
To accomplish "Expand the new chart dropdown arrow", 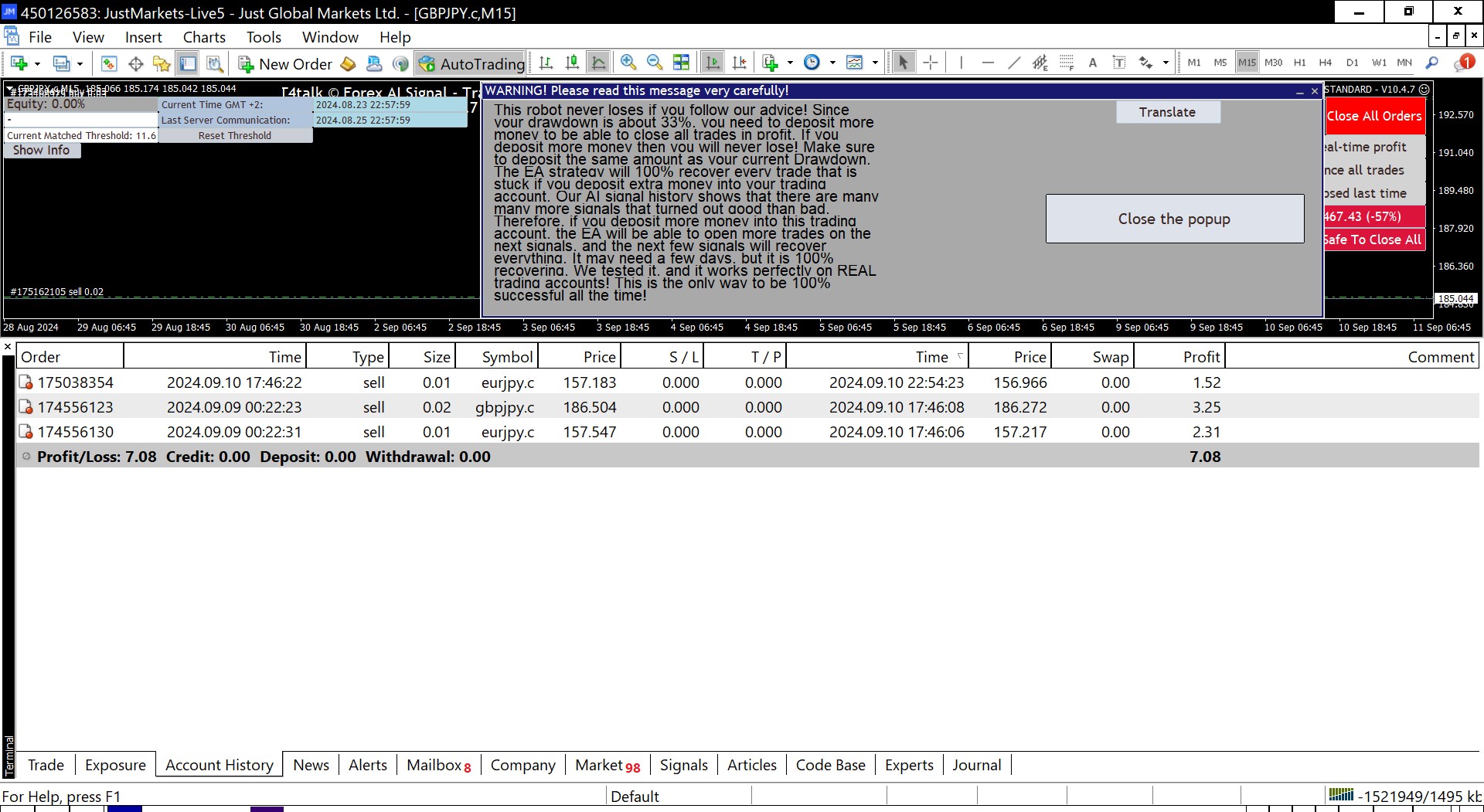I will (x=37, y=63).
